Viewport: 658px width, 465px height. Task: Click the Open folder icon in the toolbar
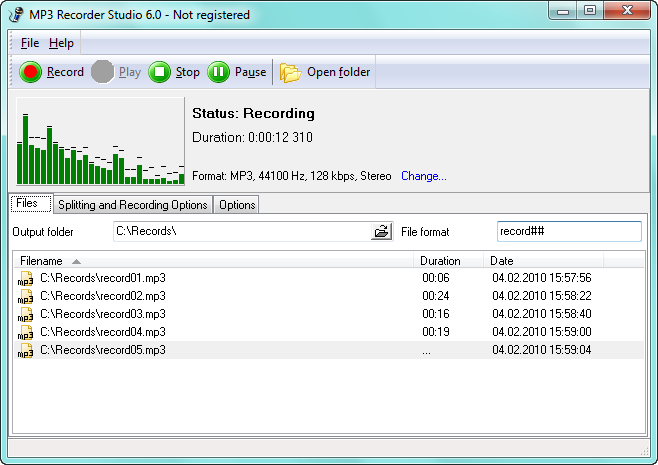pos(290,73)
